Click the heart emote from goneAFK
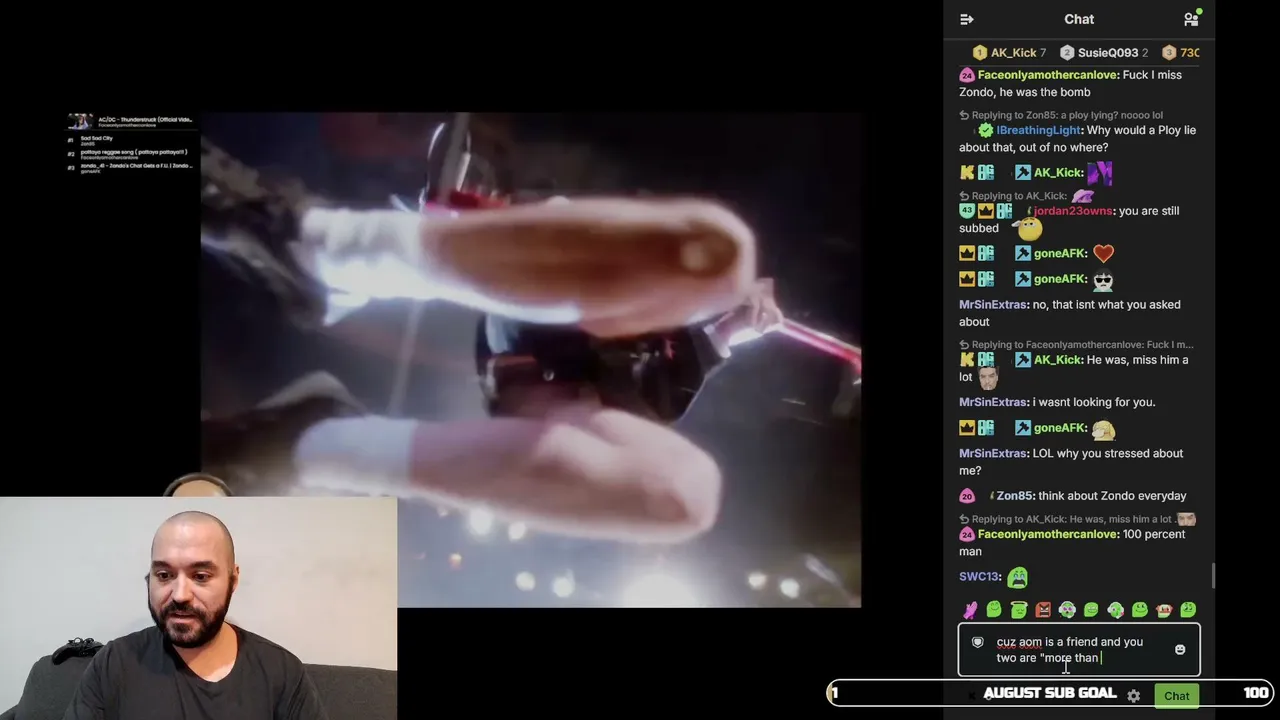Image resolution: width=1280 pixels, height=720 pixels. 1103,254
